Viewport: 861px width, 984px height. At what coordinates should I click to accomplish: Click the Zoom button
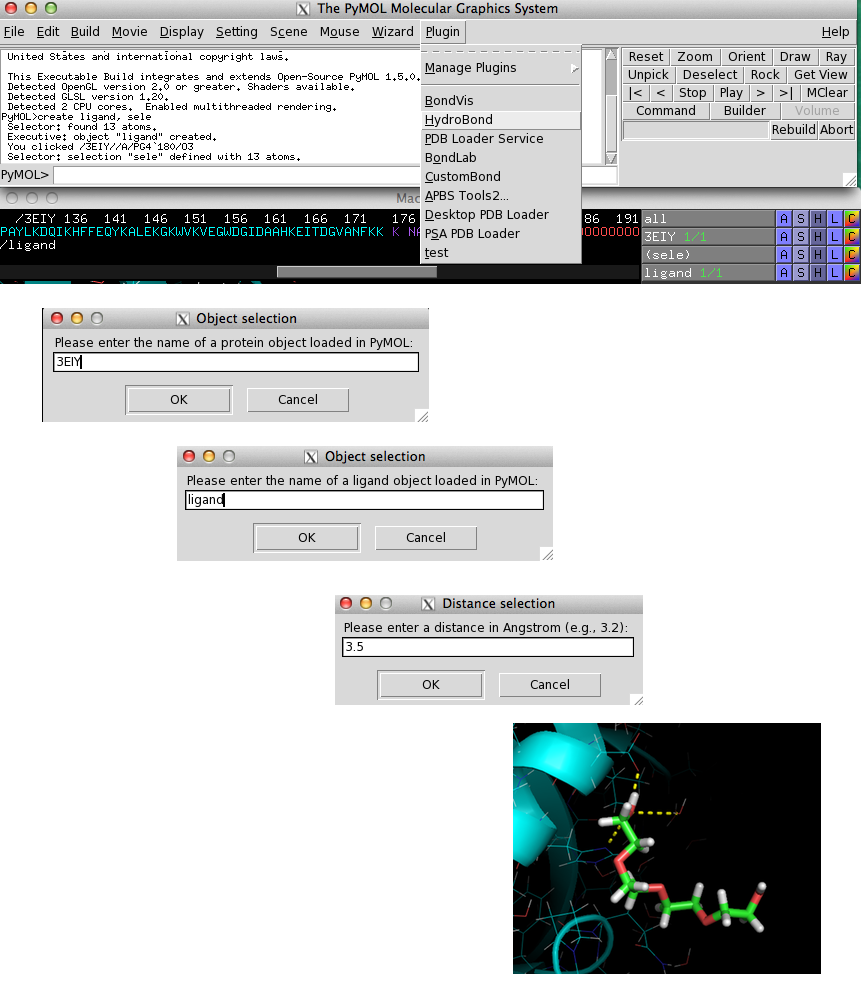click(x=695, y=56)
